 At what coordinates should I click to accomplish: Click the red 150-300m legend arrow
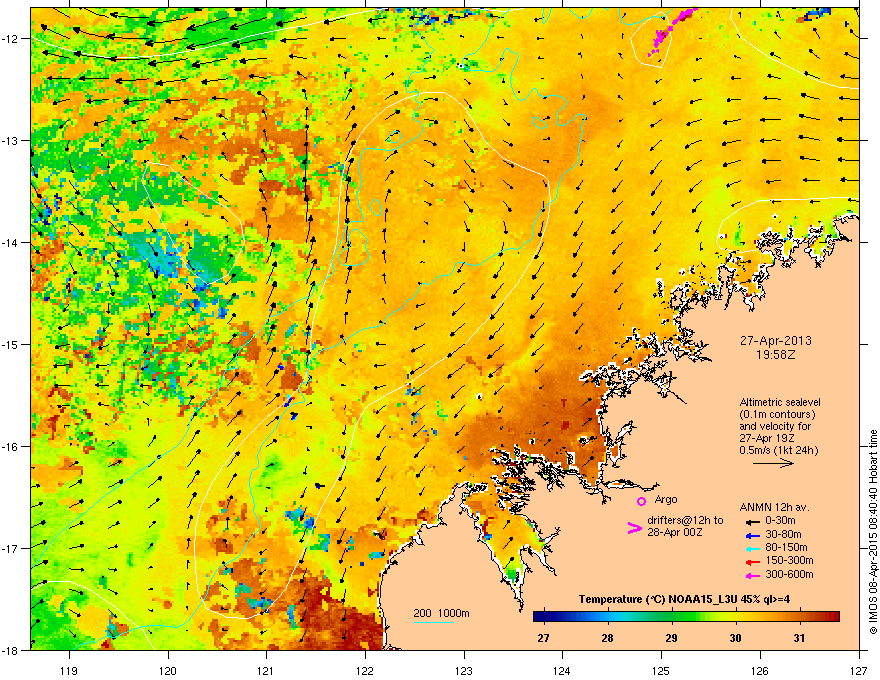point(751,562)
